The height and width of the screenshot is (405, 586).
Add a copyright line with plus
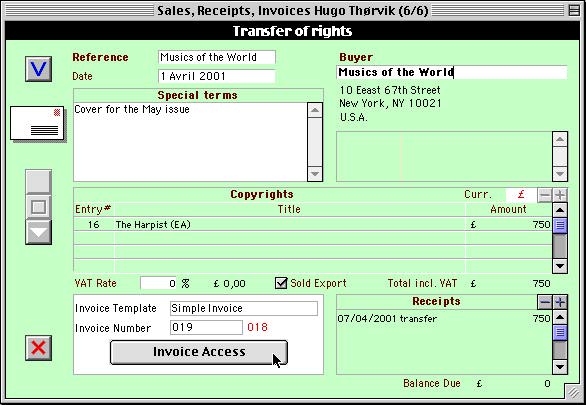pos(559,195)
